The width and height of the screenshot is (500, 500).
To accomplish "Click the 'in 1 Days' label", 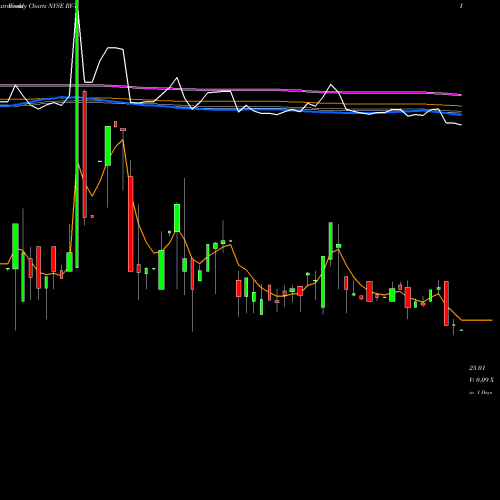I will click(480, 393).
